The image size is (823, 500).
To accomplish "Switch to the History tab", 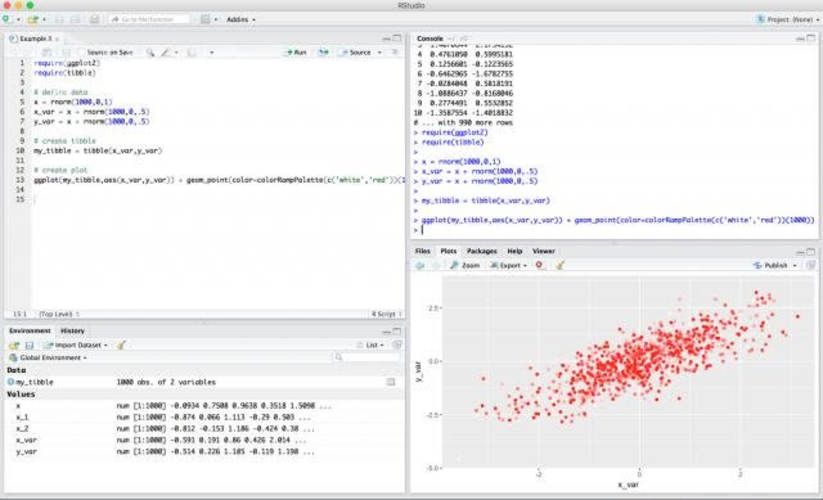I will (72, 331).
